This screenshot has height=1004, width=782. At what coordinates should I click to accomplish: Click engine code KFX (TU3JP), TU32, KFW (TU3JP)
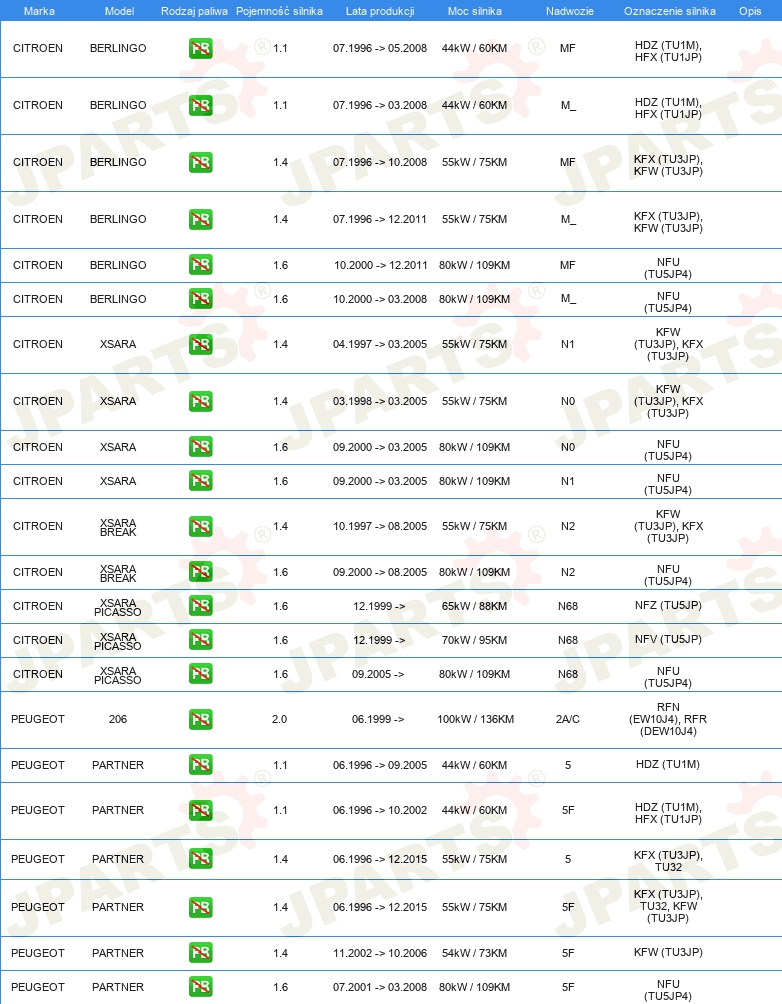tap(668, 906)
